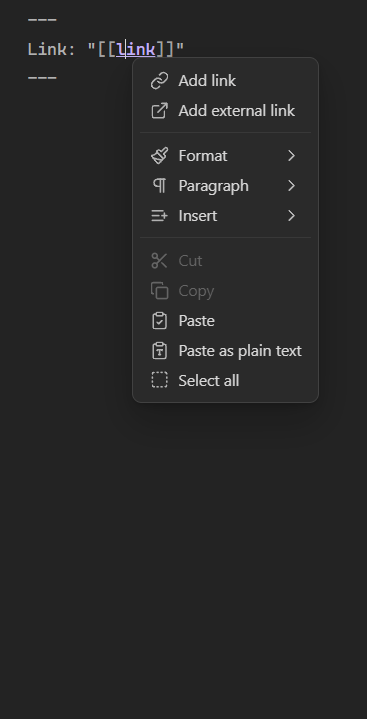This screenshot has height=719, width=367.
Task: Expand the Format submenu chevron
Action: [x=291, y=156]
